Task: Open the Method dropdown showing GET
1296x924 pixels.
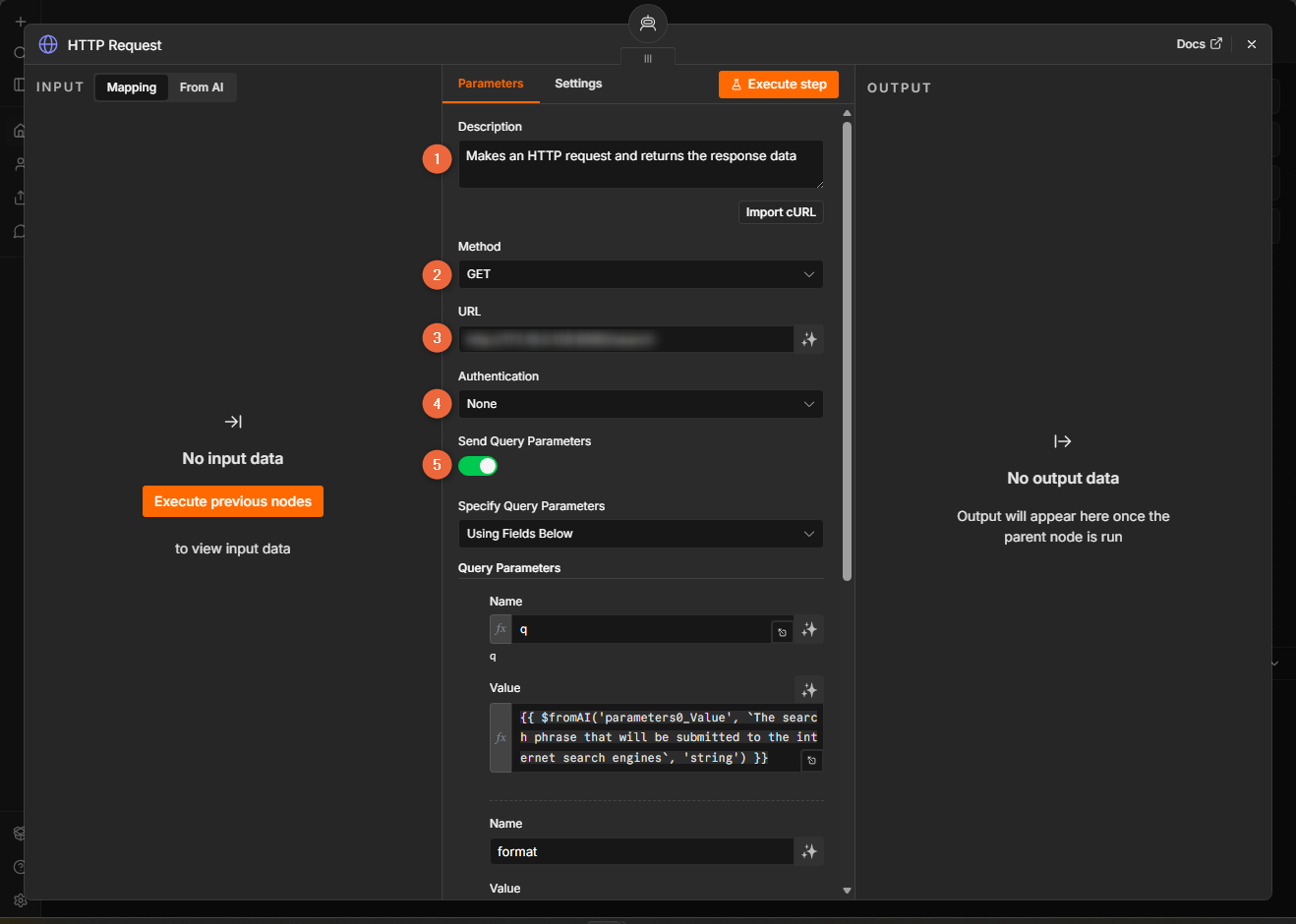Action: [641, 274]
